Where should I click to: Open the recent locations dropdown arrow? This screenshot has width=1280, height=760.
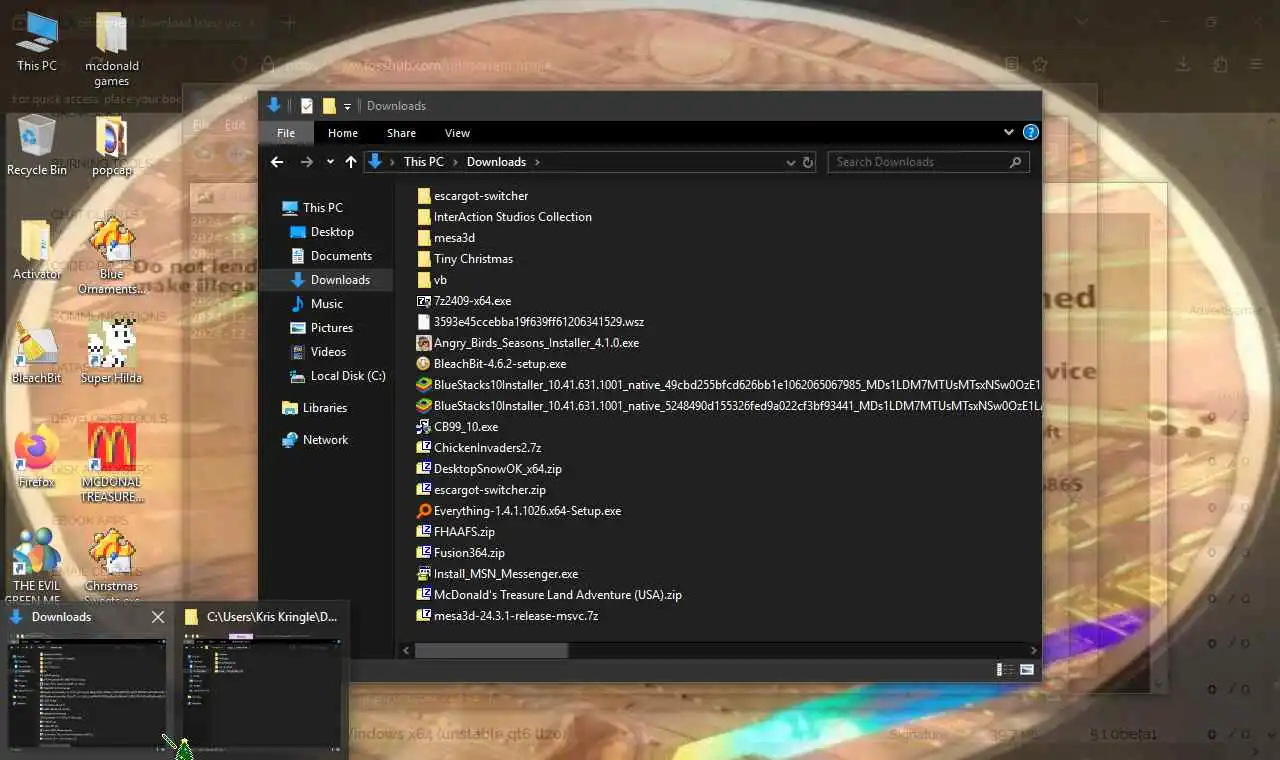click(x=329, y=162)
